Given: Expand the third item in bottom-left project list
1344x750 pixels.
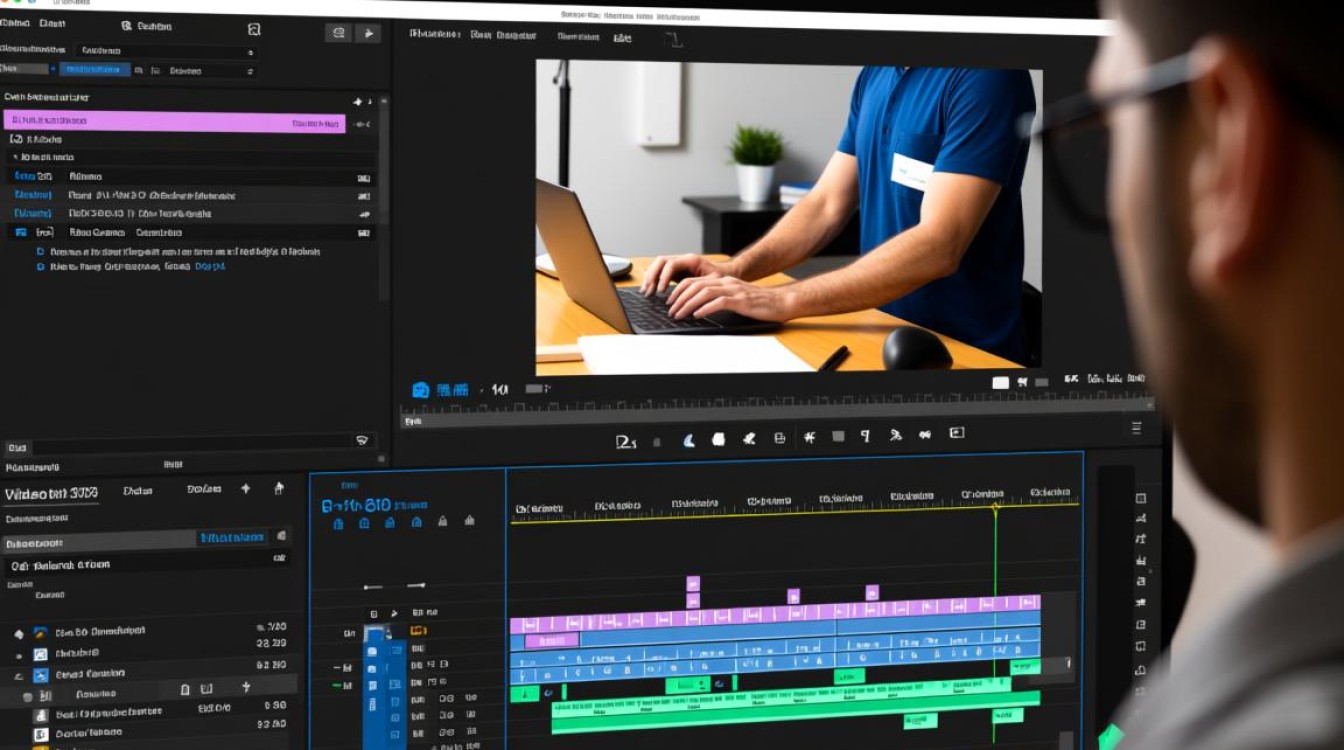Looking at the screenshot, I should (x=18, y=675).
